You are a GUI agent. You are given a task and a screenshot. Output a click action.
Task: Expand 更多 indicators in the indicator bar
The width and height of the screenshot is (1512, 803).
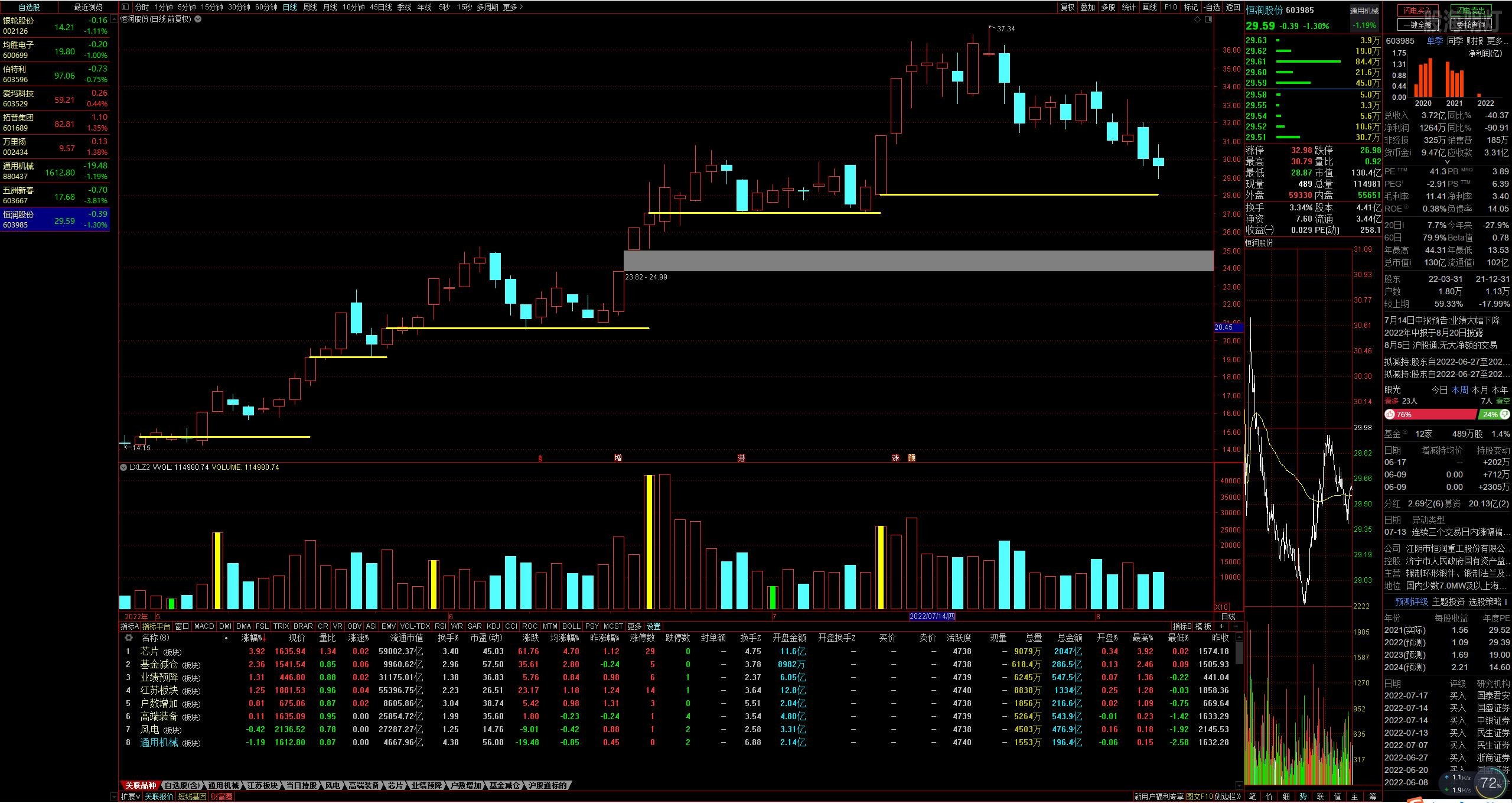pos(634,626)
